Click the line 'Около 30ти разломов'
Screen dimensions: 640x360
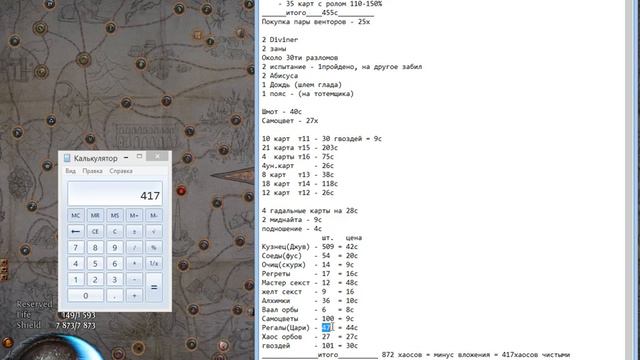tap(300, 58)
